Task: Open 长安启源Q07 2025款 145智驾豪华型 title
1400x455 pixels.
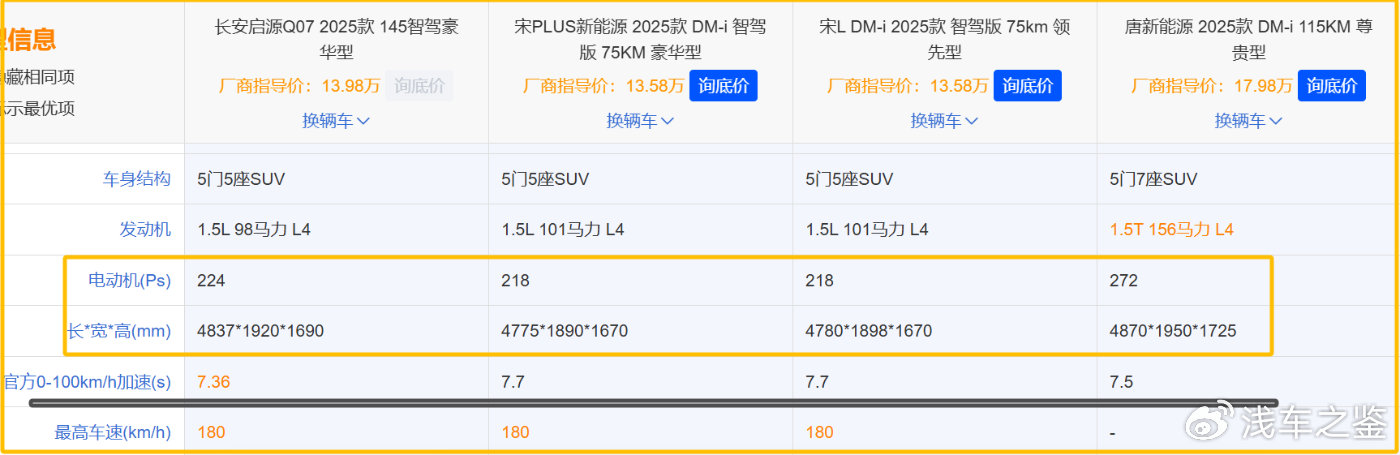Action: pyautogui.click(x=336, y=39)
